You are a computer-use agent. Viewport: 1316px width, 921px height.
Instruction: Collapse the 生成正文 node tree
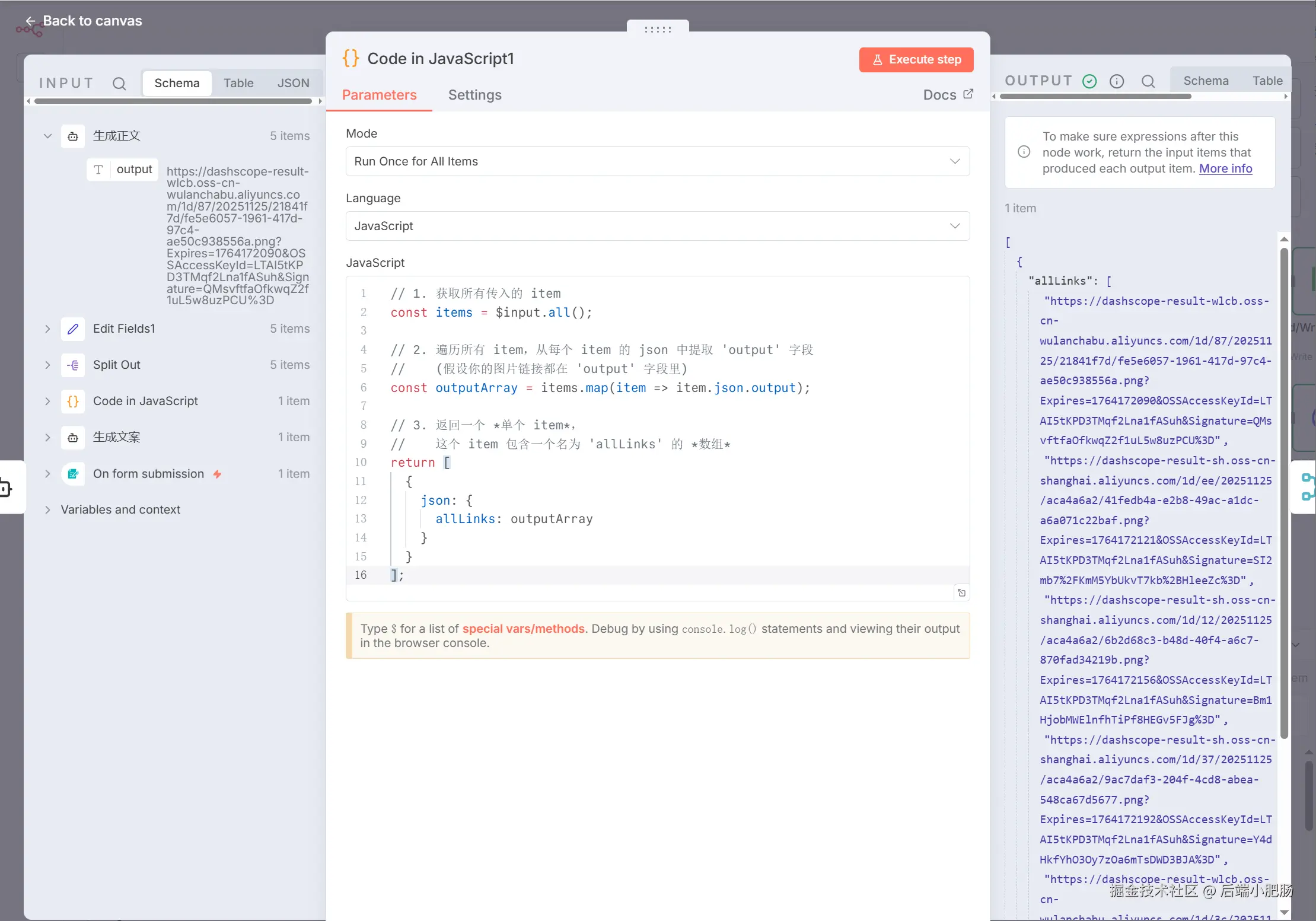coord(47,136)
